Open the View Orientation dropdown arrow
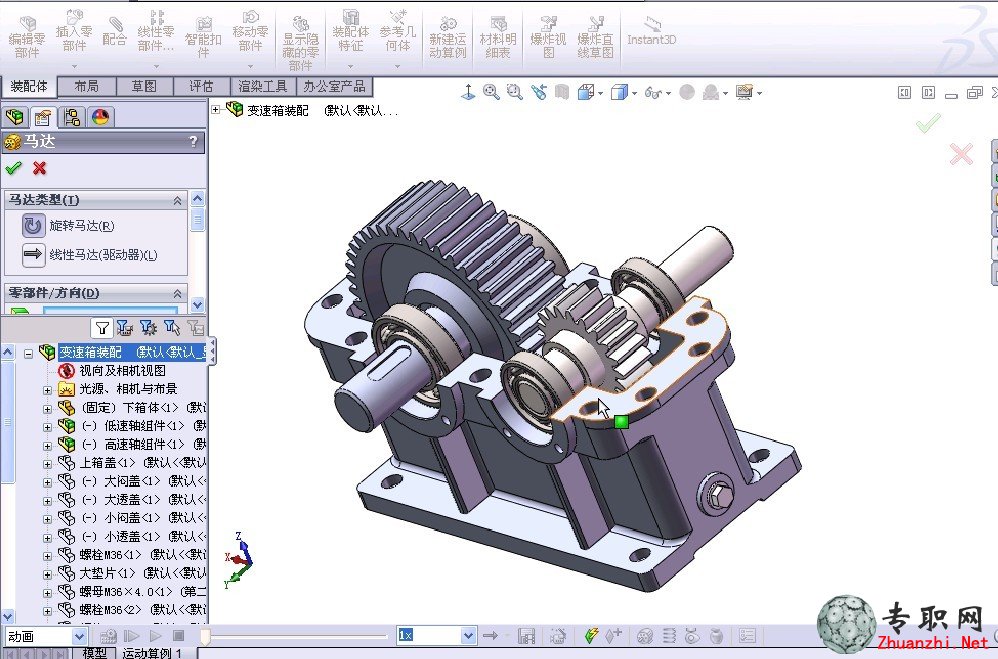Screen dimensions: 998x659 [x=601, y=94]
